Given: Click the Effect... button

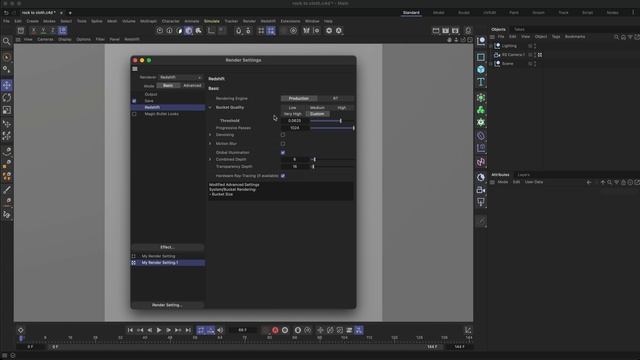Looking at the screenshot, I should pos(167,247).
